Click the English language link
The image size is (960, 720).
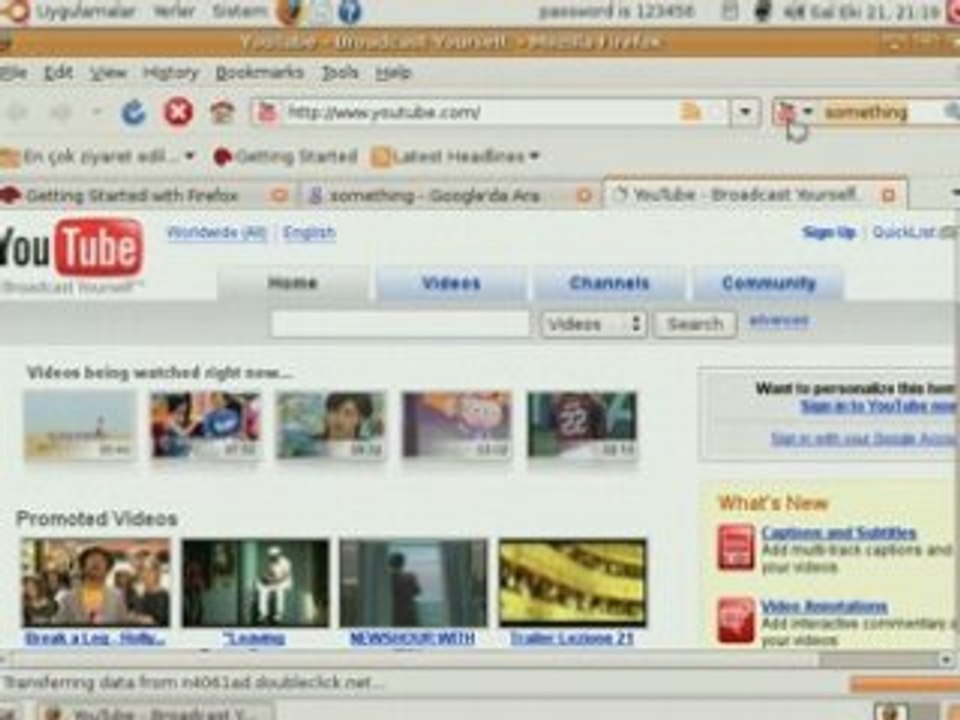(x=309, y=233)
